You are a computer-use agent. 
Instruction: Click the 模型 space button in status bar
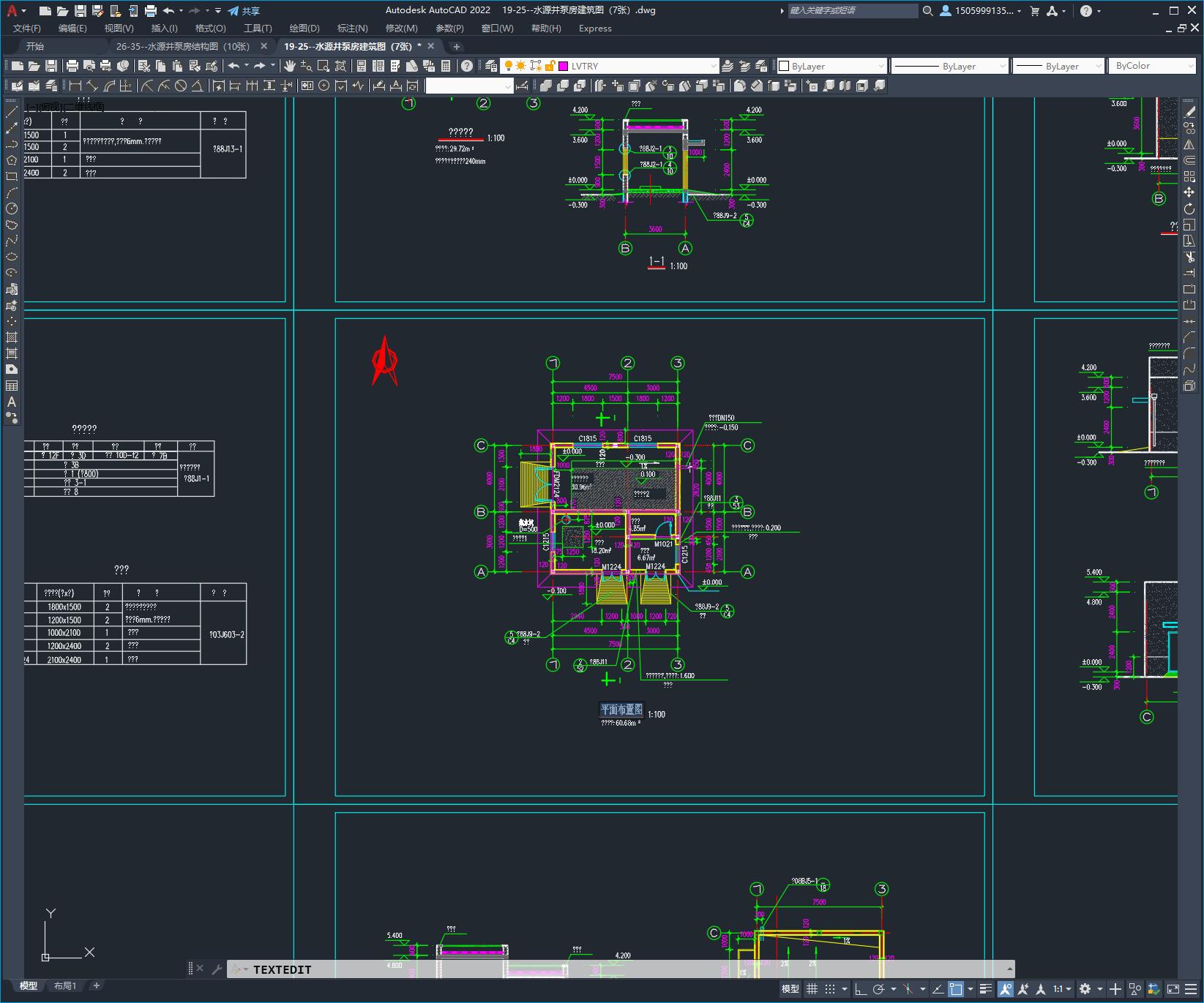[790, 989]
